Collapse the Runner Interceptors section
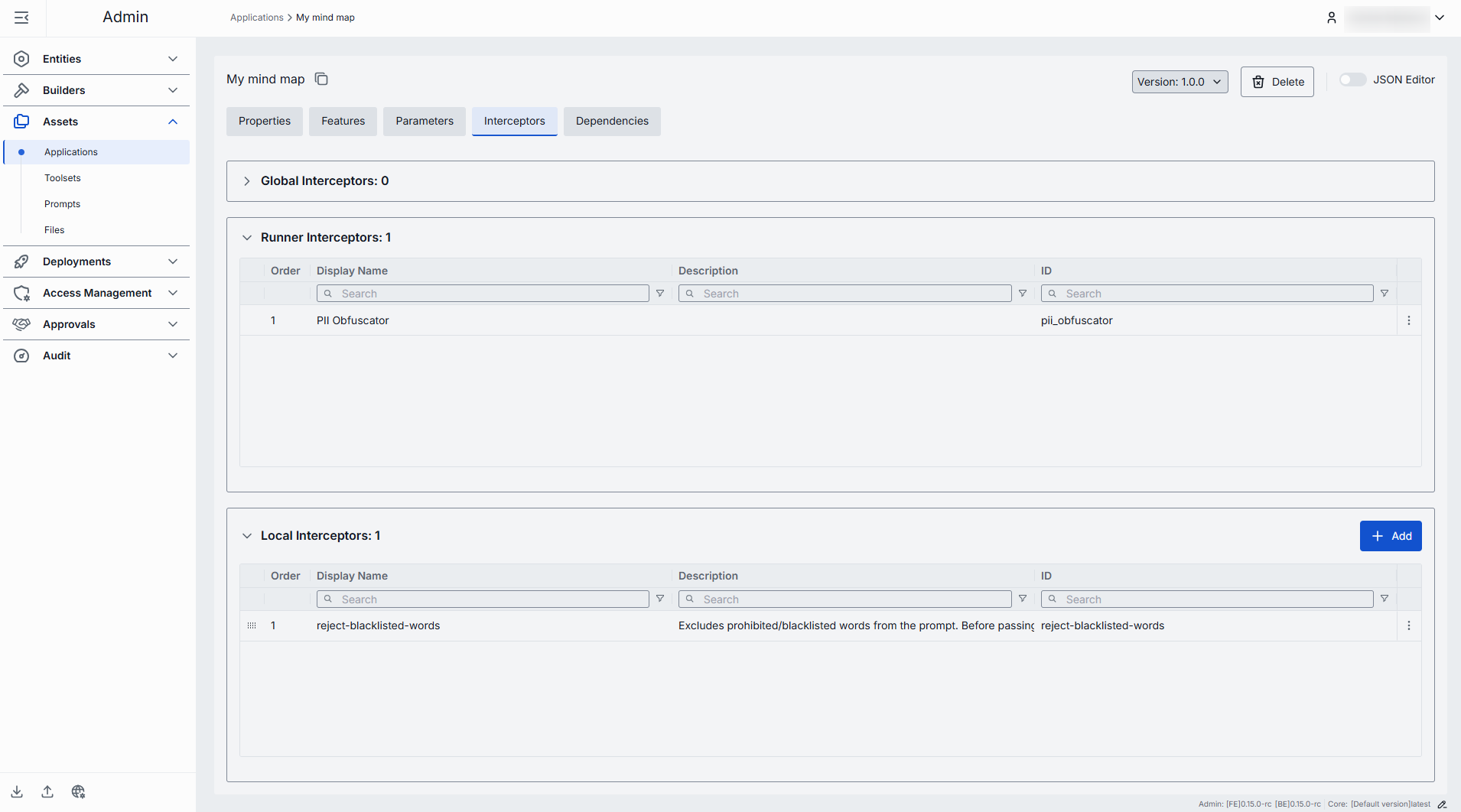This screenshot has height=812, width=1461. click(247, 238)
